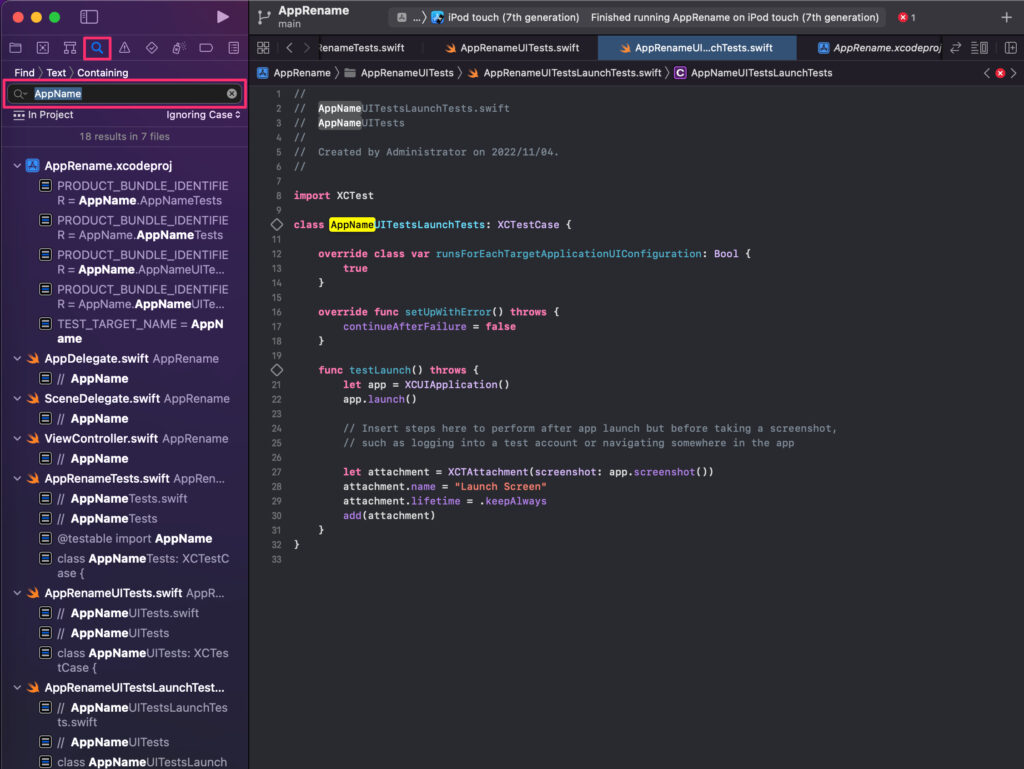Open the Source Control navigator icon

(x=42, y=48)
